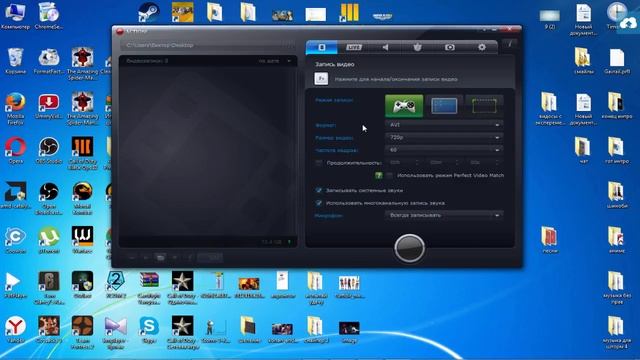Select the Mortal Kombat shortcut
640x360 pixels.
pos(82,198)
